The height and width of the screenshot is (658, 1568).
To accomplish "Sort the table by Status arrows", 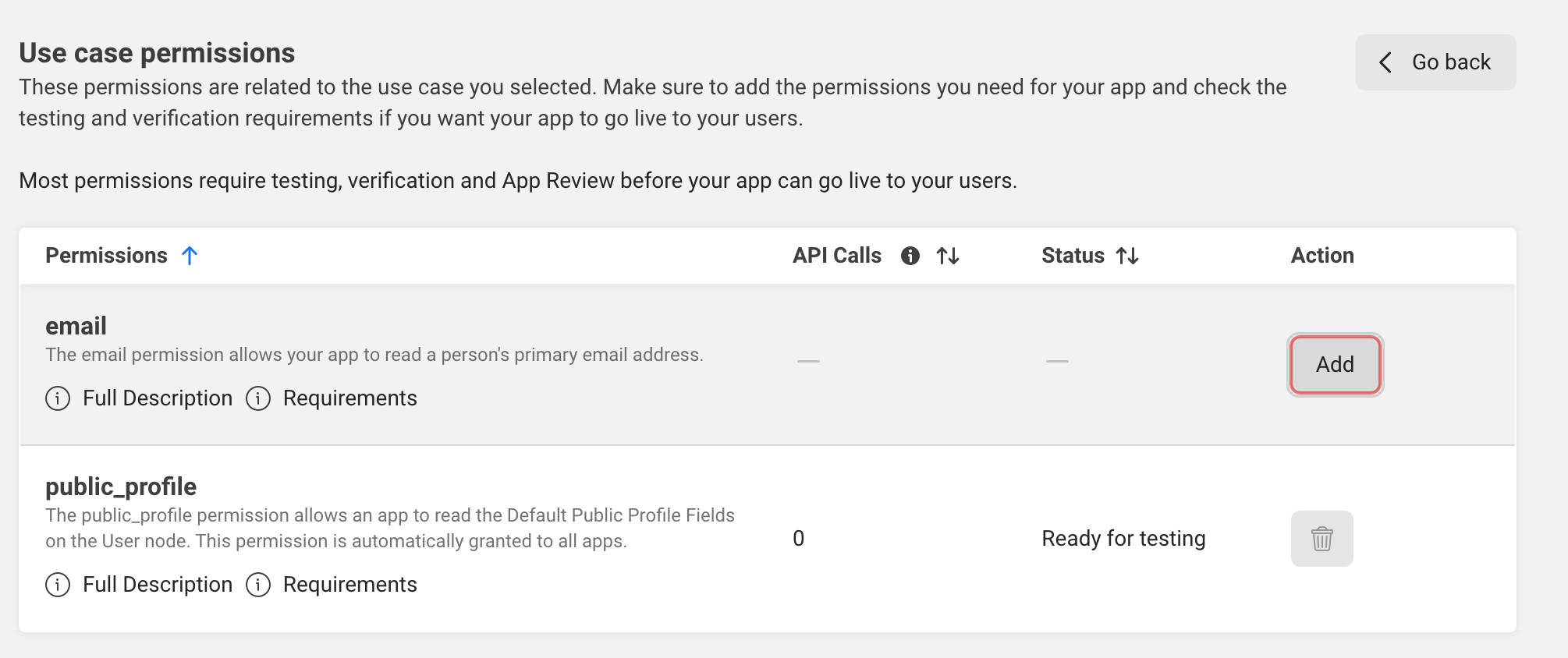I will click(1127, 256).
